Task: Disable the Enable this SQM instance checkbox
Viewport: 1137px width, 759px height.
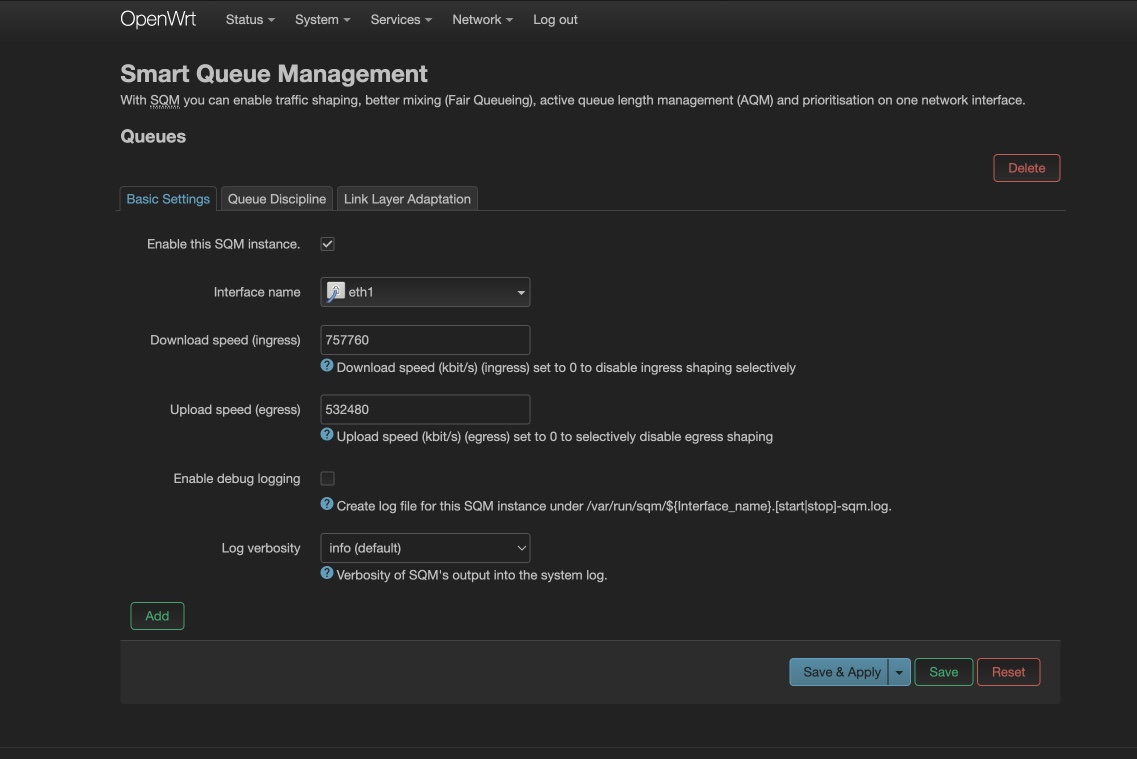Action: (327, 244)
